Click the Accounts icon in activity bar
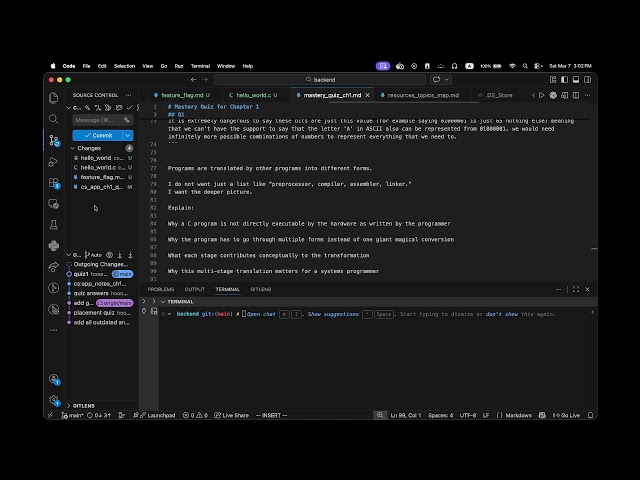The height and width of the screenshot is (480, 640). coord(53,379)
